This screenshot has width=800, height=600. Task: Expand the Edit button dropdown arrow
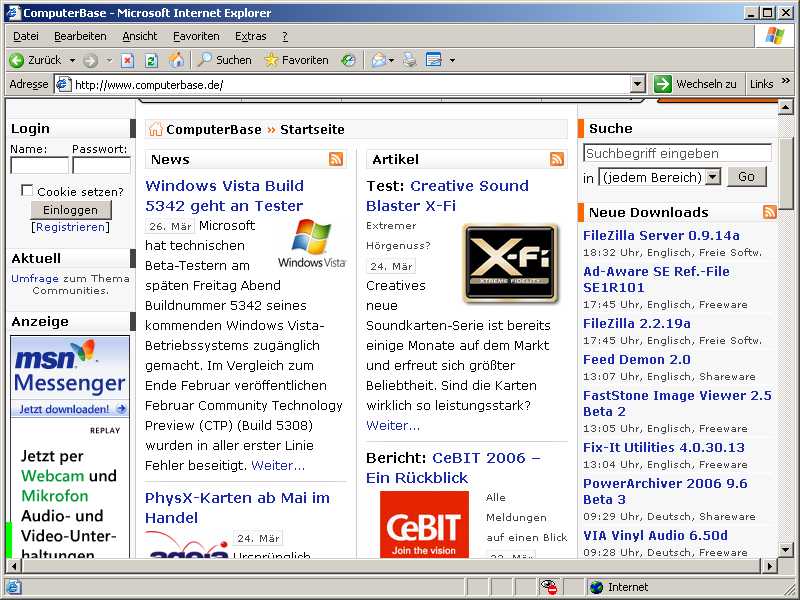point(452,61)
